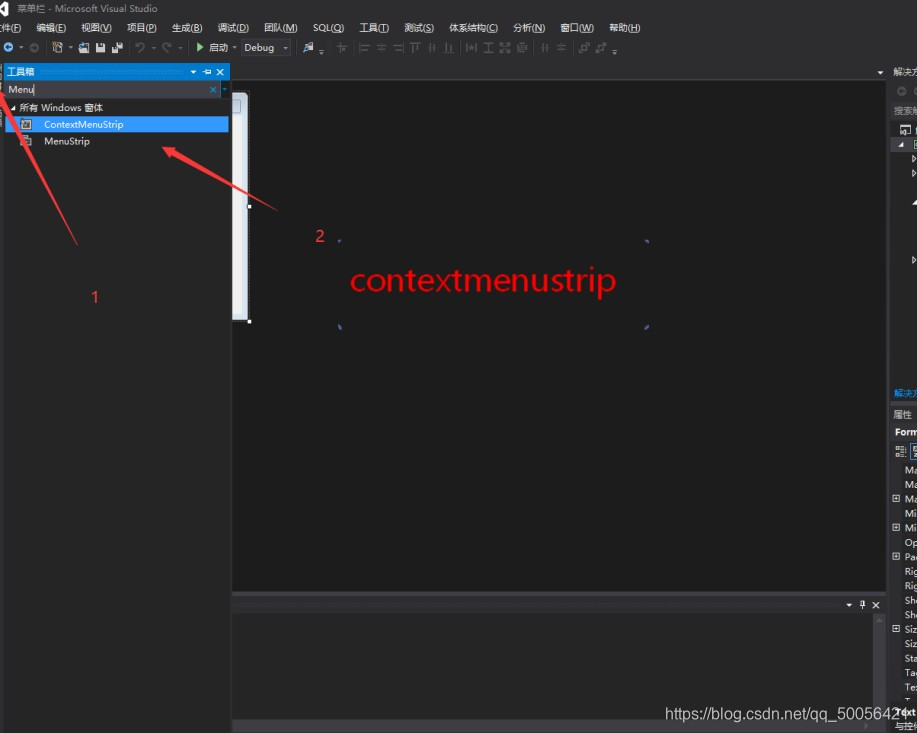Open the 分析(N) menu
Viewport: 917px width, 733px height.
(x=529, y=27)
